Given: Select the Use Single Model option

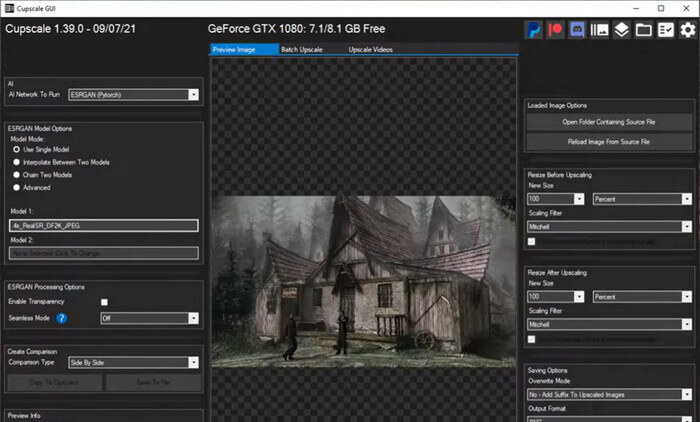Looking at the screenshot, I should (16, 149).
